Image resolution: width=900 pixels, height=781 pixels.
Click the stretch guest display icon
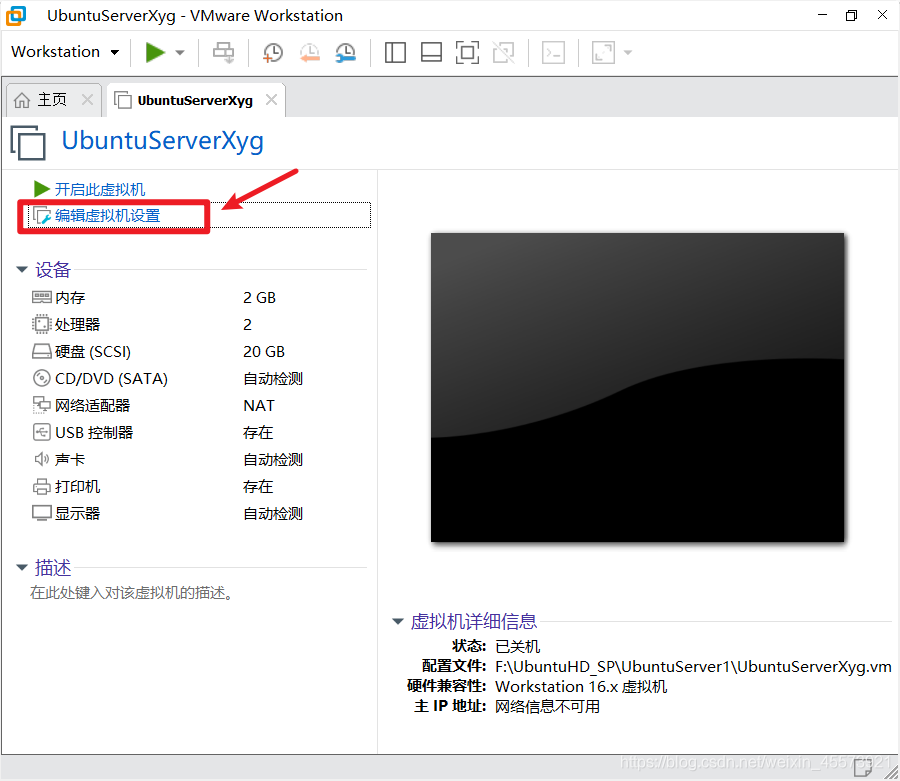(603, 52)
